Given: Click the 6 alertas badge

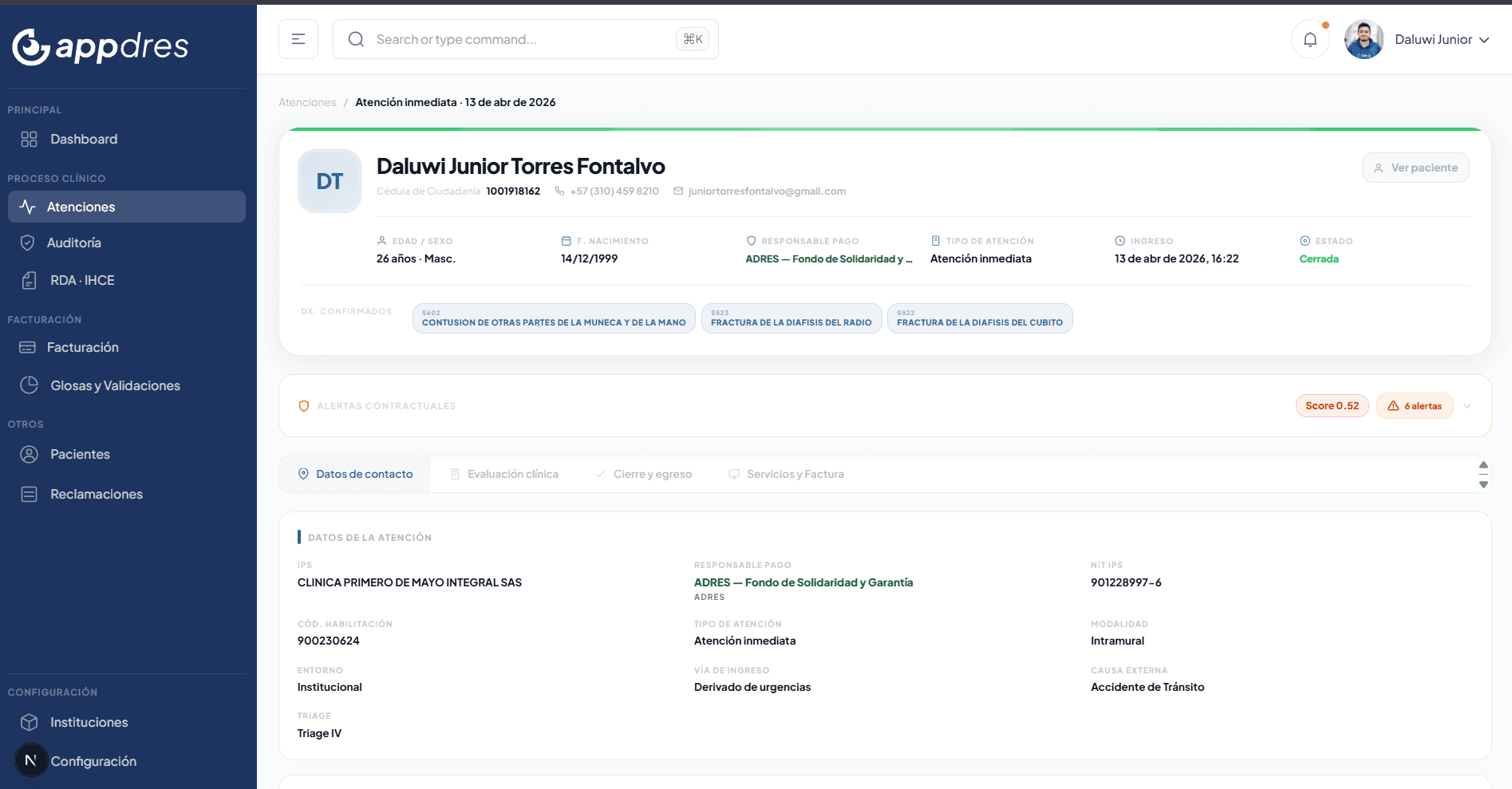Looking at the screenshot, I should pyautogui.click(x=1415, y=406).
